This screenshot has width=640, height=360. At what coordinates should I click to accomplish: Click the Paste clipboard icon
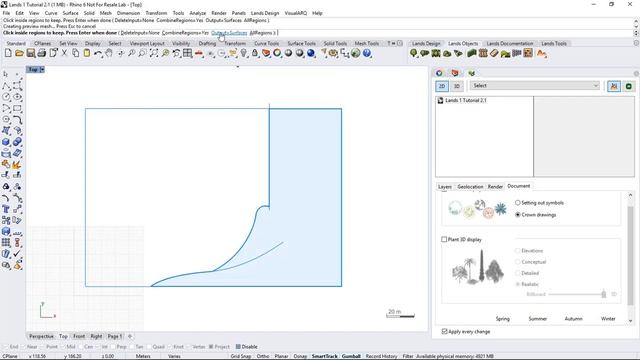(x=87, y=53)
